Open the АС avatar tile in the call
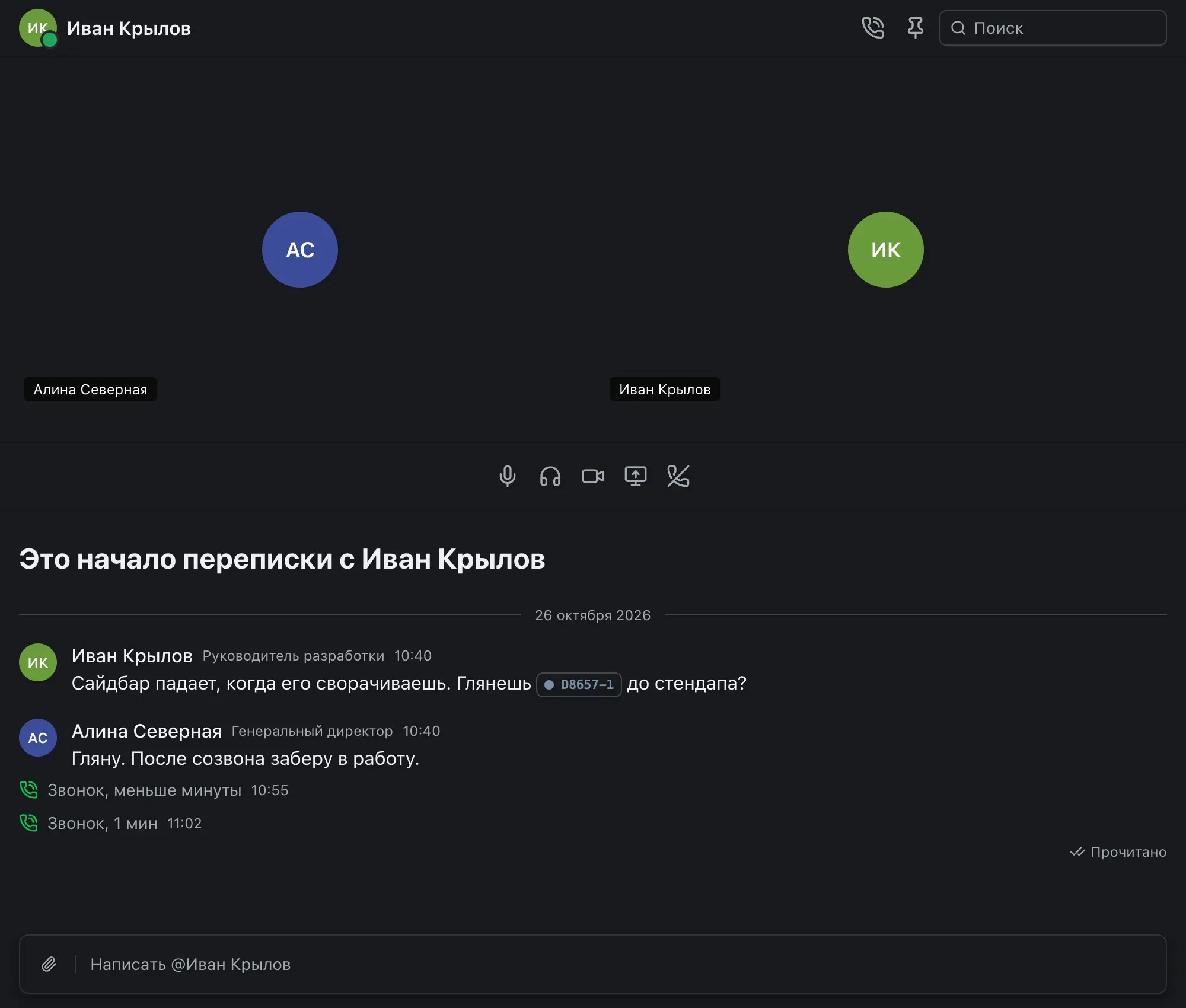This screenshot has height=1008, width=1186. click(300, 250)
